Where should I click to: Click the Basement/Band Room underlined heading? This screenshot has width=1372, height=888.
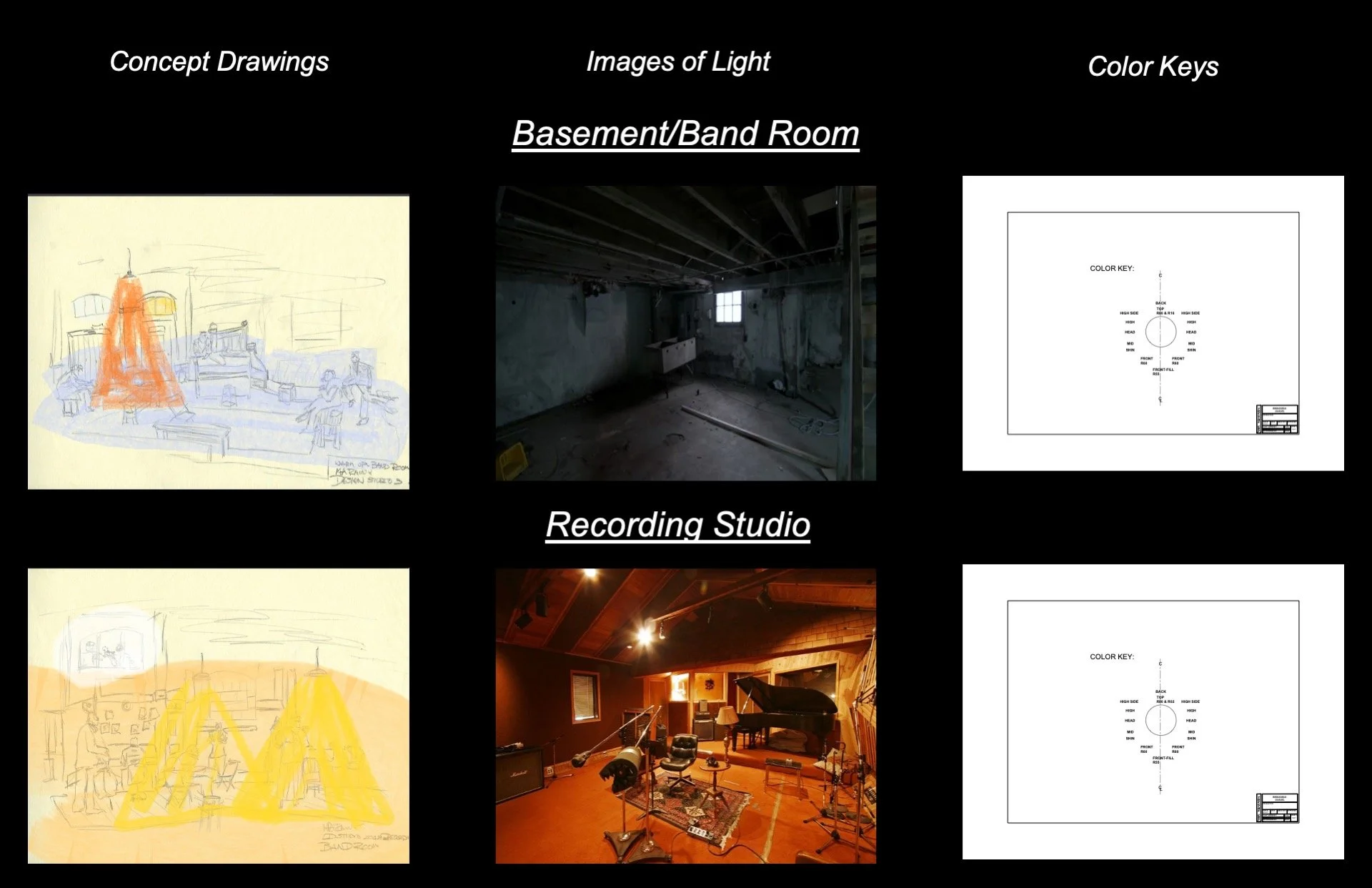685,134
